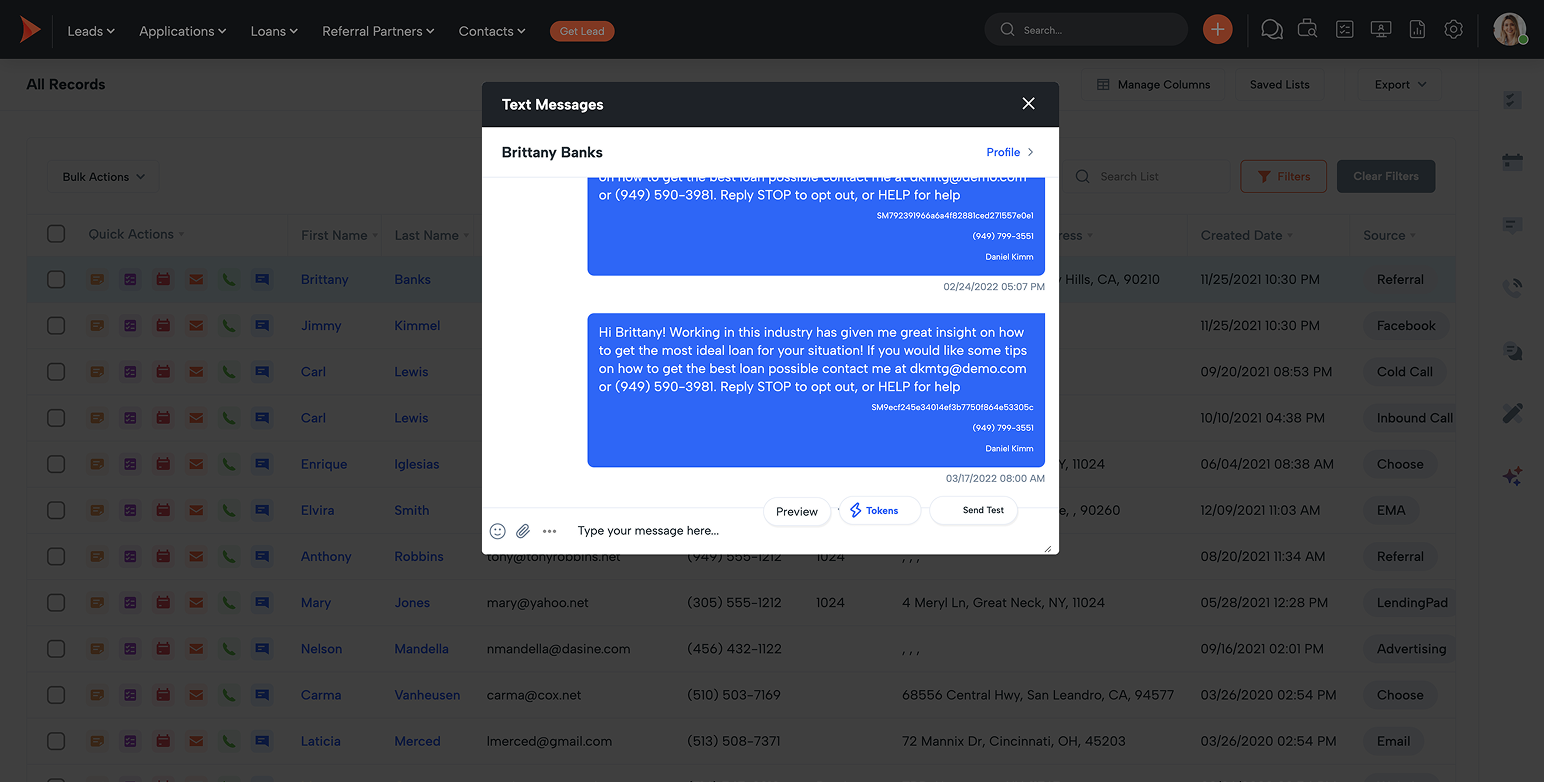This screenshot has width=1544, height=782.
Task: Close the Text Messages dialog
Action: [1028, 104]
